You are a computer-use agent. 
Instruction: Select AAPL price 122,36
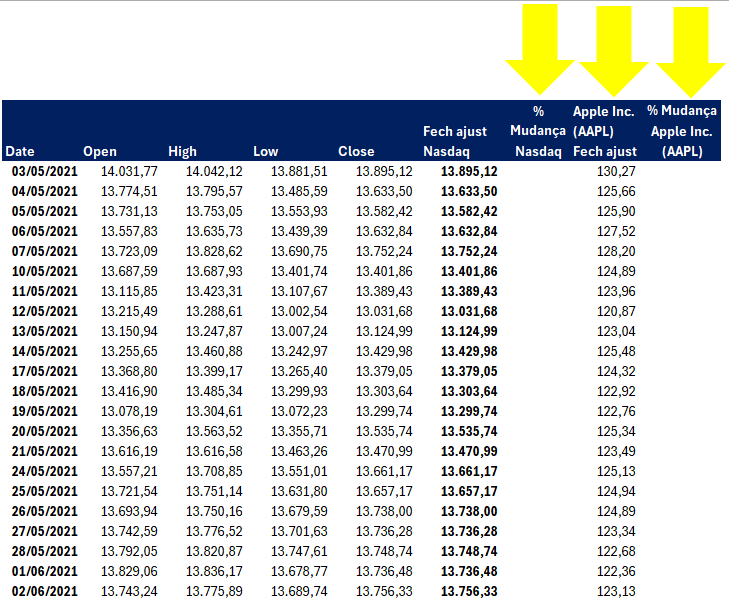[x=616, y=571]
